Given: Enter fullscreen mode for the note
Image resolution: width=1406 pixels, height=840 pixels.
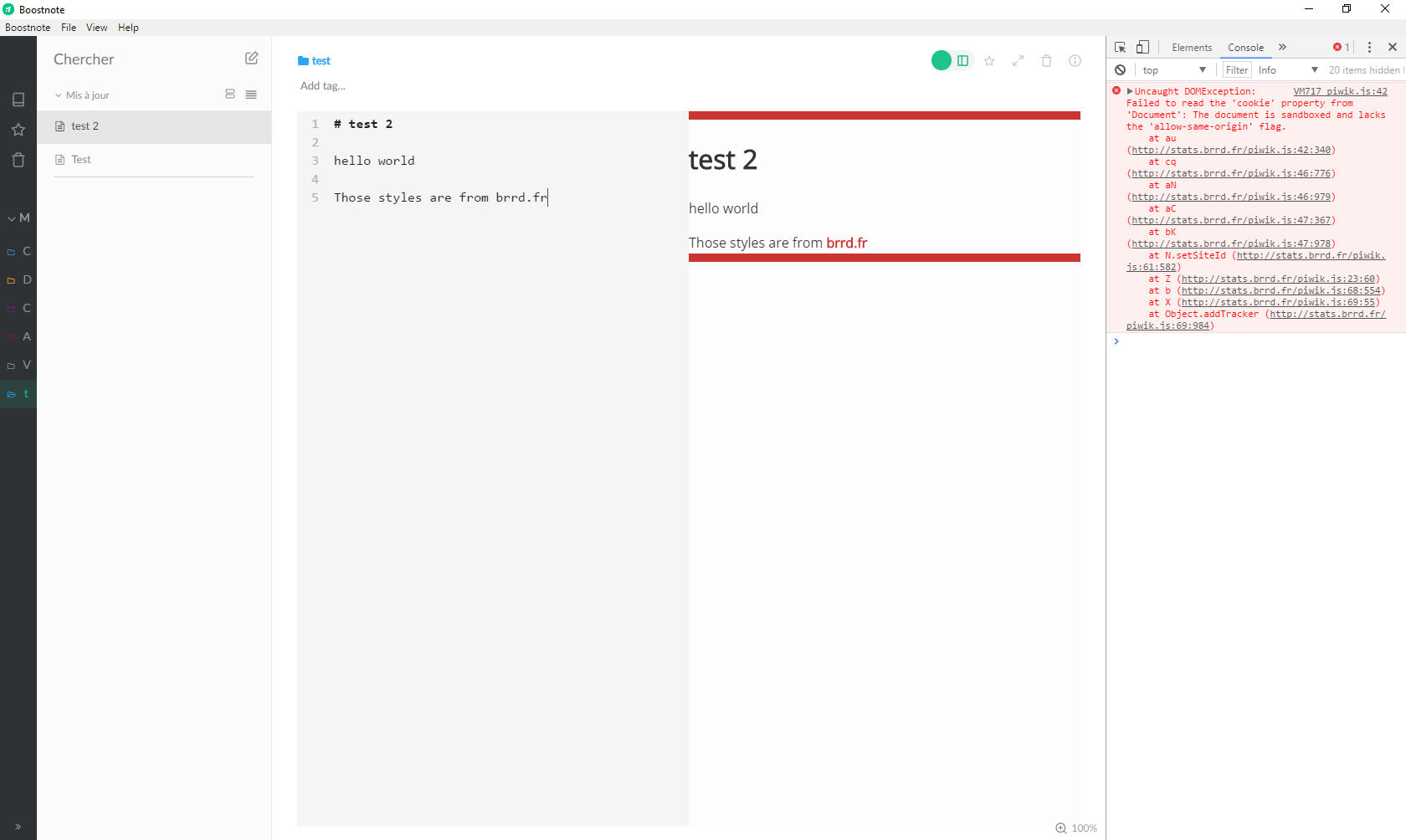Looking at the screenshot, I should (x=1018, y=61).
